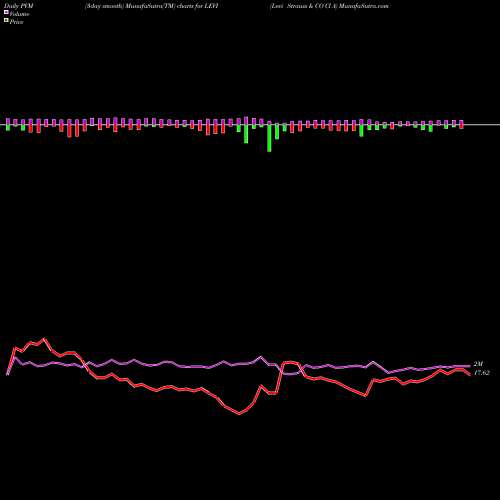This screenshot has height=500, width=500.
Task: Click the Levi Strauss & CO MunafaSutra.com text
Action: [x=329, y=6]
